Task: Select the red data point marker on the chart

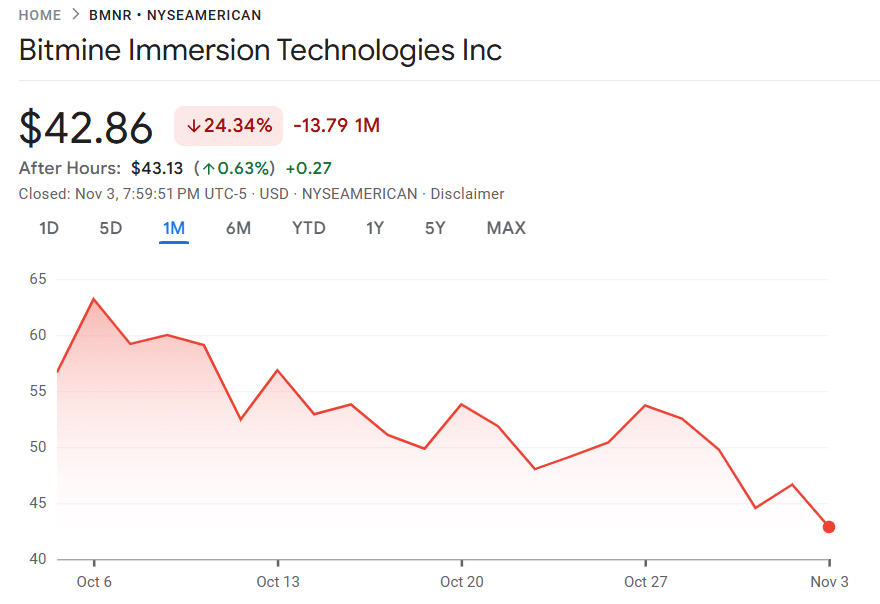Action: (829, 527)
